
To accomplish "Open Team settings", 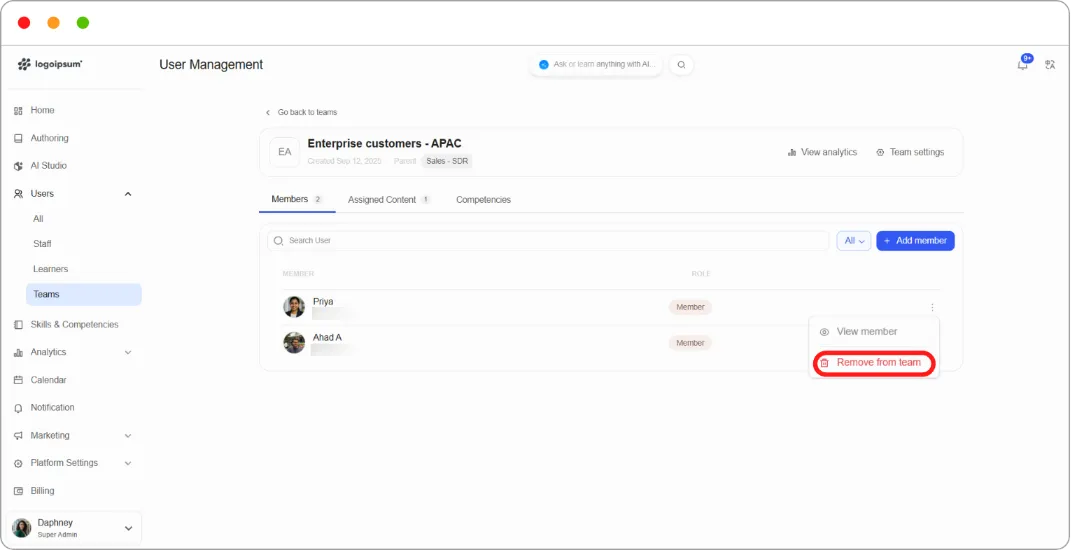I will point(910,152).
